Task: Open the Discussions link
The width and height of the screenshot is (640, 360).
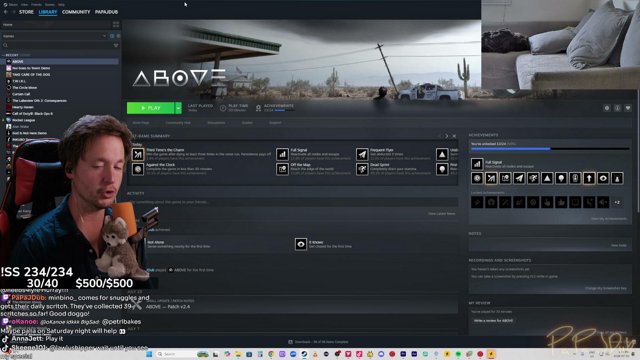Action: coord(216,122)
